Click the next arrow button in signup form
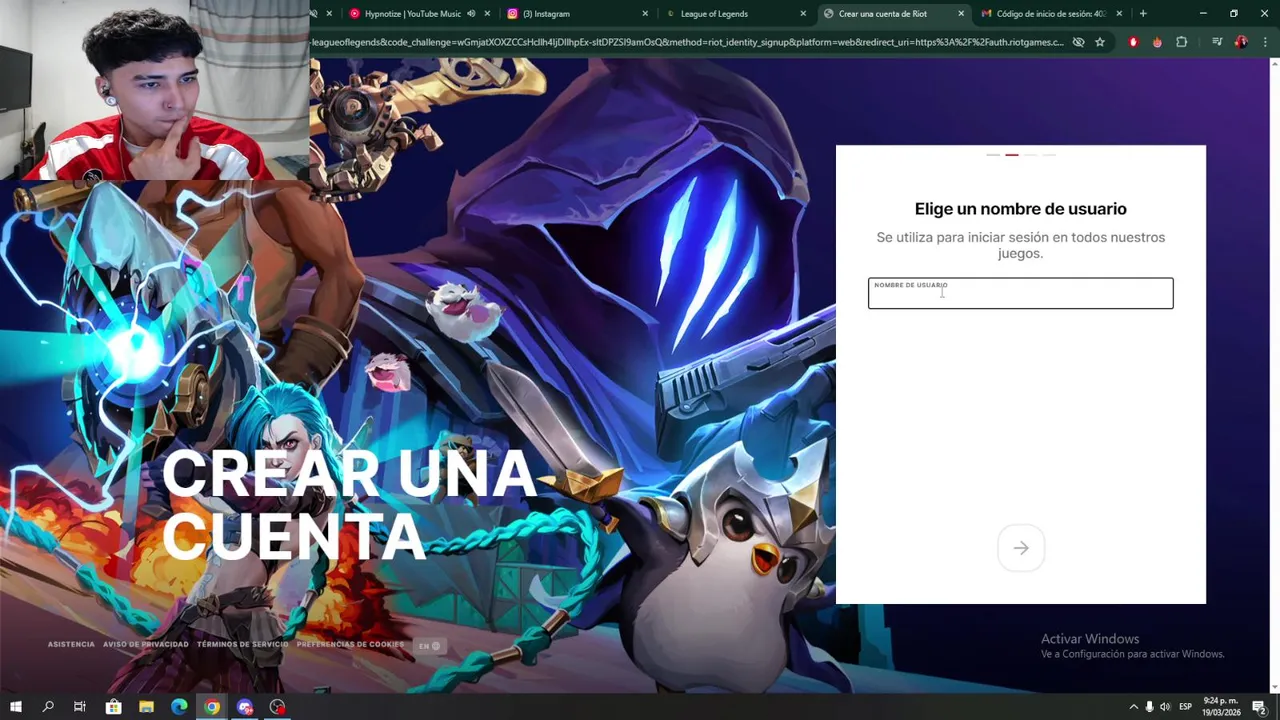The height and width of the screenshot is (720, 1280). click(1021, 548)
